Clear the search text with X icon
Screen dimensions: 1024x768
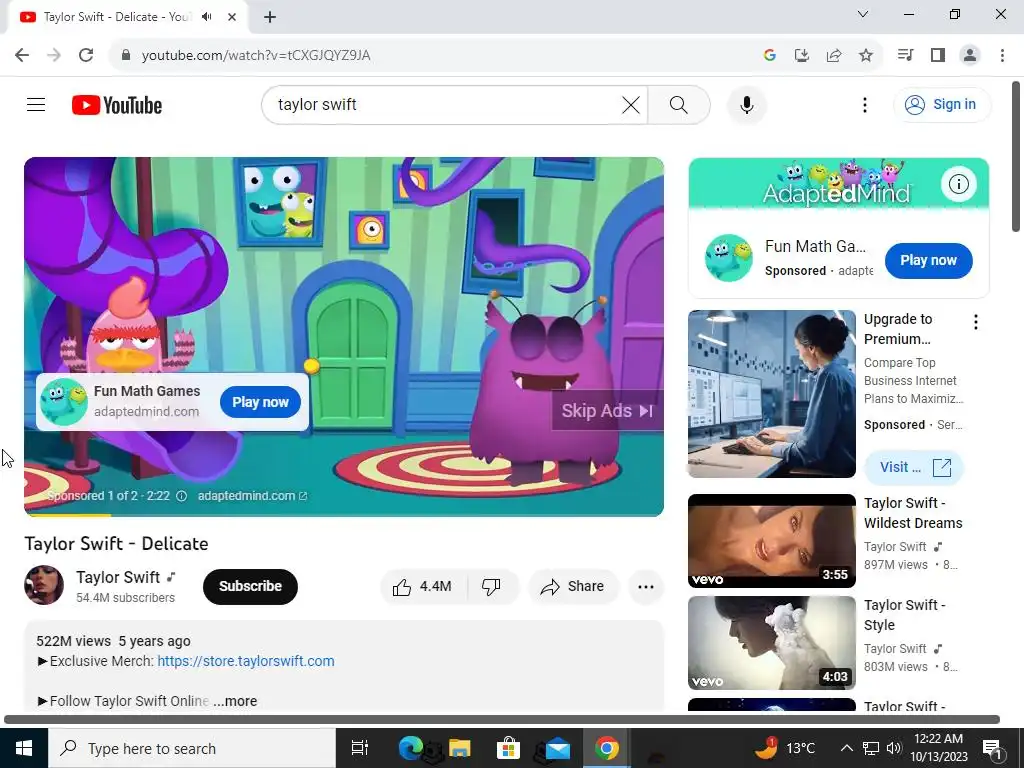coord(630,104)
